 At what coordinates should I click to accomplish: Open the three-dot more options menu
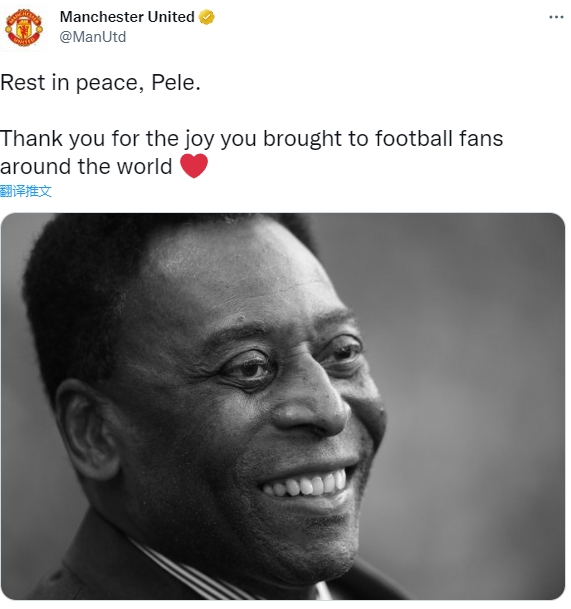556,17
